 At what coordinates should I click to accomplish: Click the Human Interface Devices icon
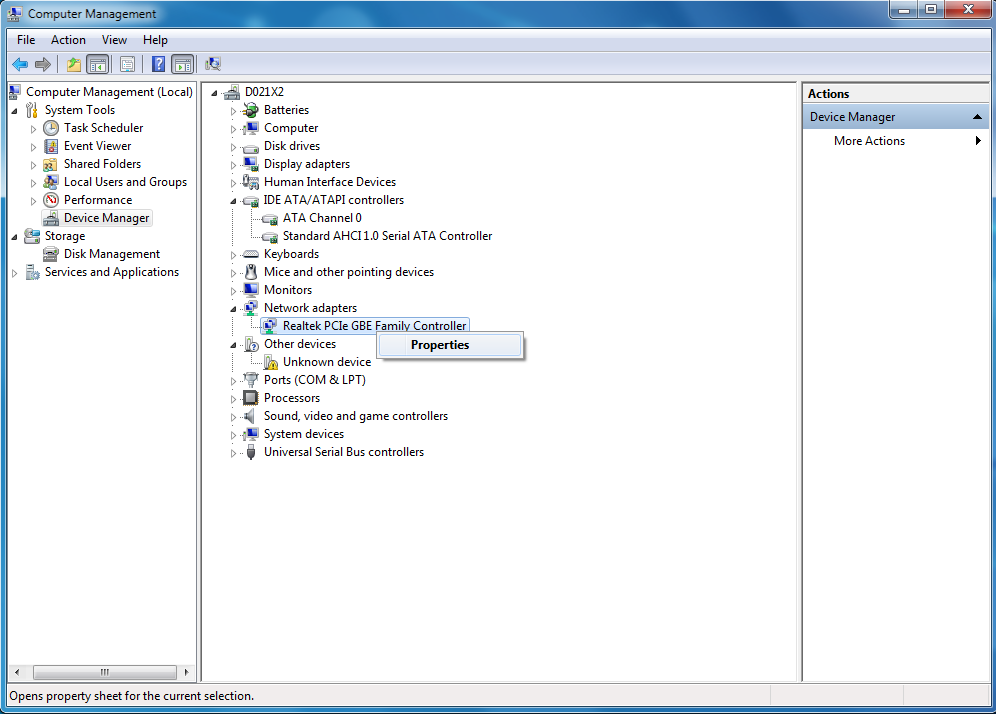251,182
